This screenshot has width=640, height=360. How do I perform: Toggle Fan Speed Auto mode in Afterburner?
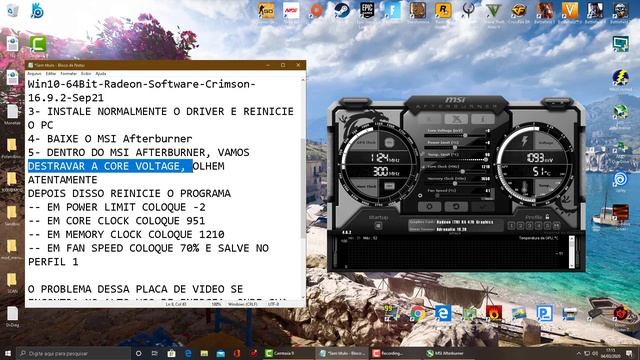pos(487,198)
